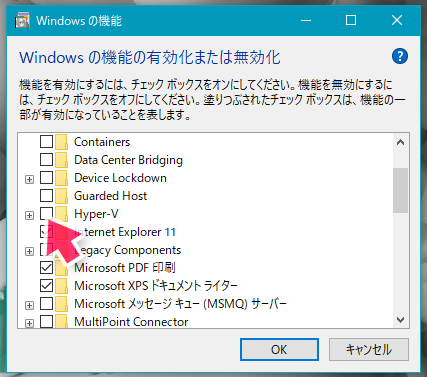Uncheck the Microsoft PDF 印刷 checkbox
Screen dimensions: 427x377
tap(46, 268)
